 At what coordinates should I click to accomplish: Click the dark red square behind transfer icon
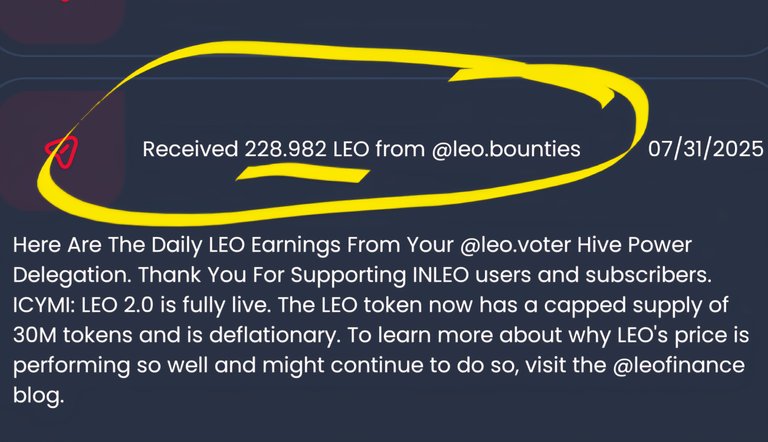click(62, 149)
